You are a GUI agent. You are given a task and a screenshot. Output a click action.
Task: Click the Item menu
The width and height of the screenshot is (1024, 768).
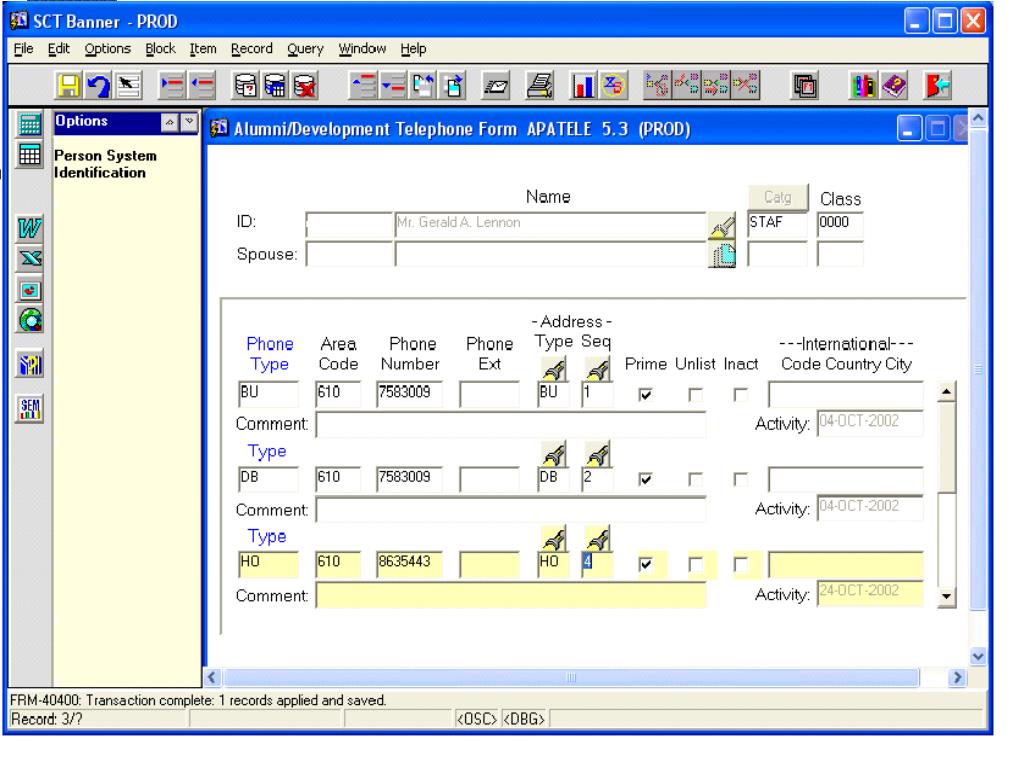click(202, 49)
